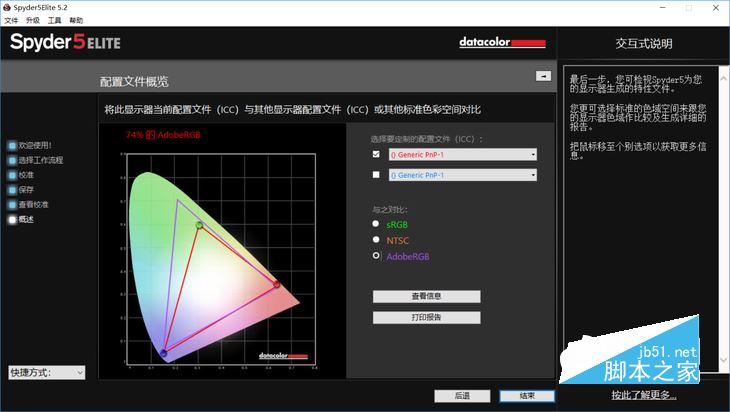Select the AdobeRGB comparison radio button

[x=376, y=256]
